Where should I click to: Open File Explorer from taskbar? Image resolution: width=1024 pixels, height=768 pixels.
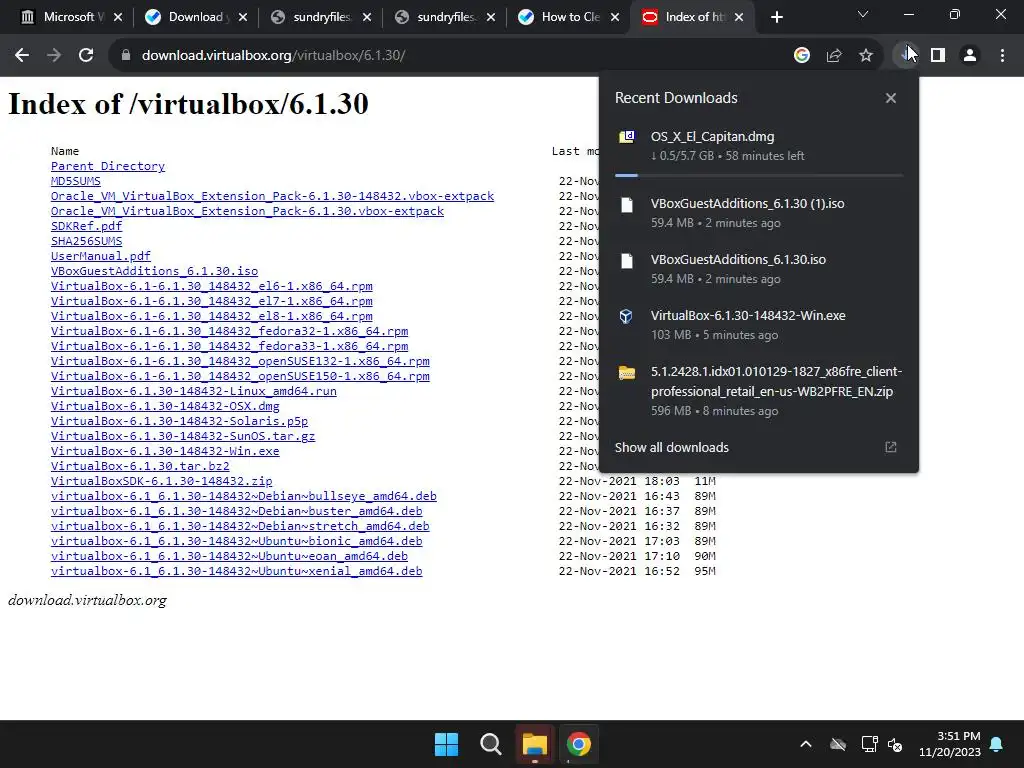pyautogui.click(x=535, y=744)
